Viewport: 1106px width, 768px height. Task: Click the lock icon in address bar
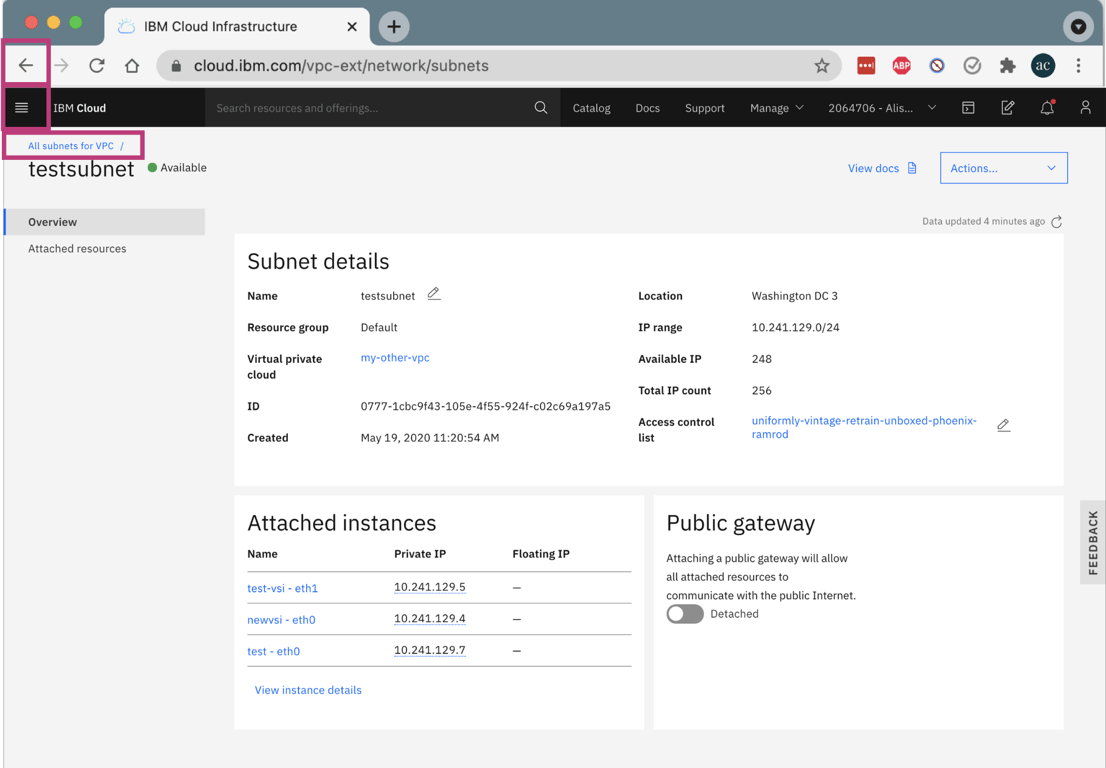(x=176, y=66)
